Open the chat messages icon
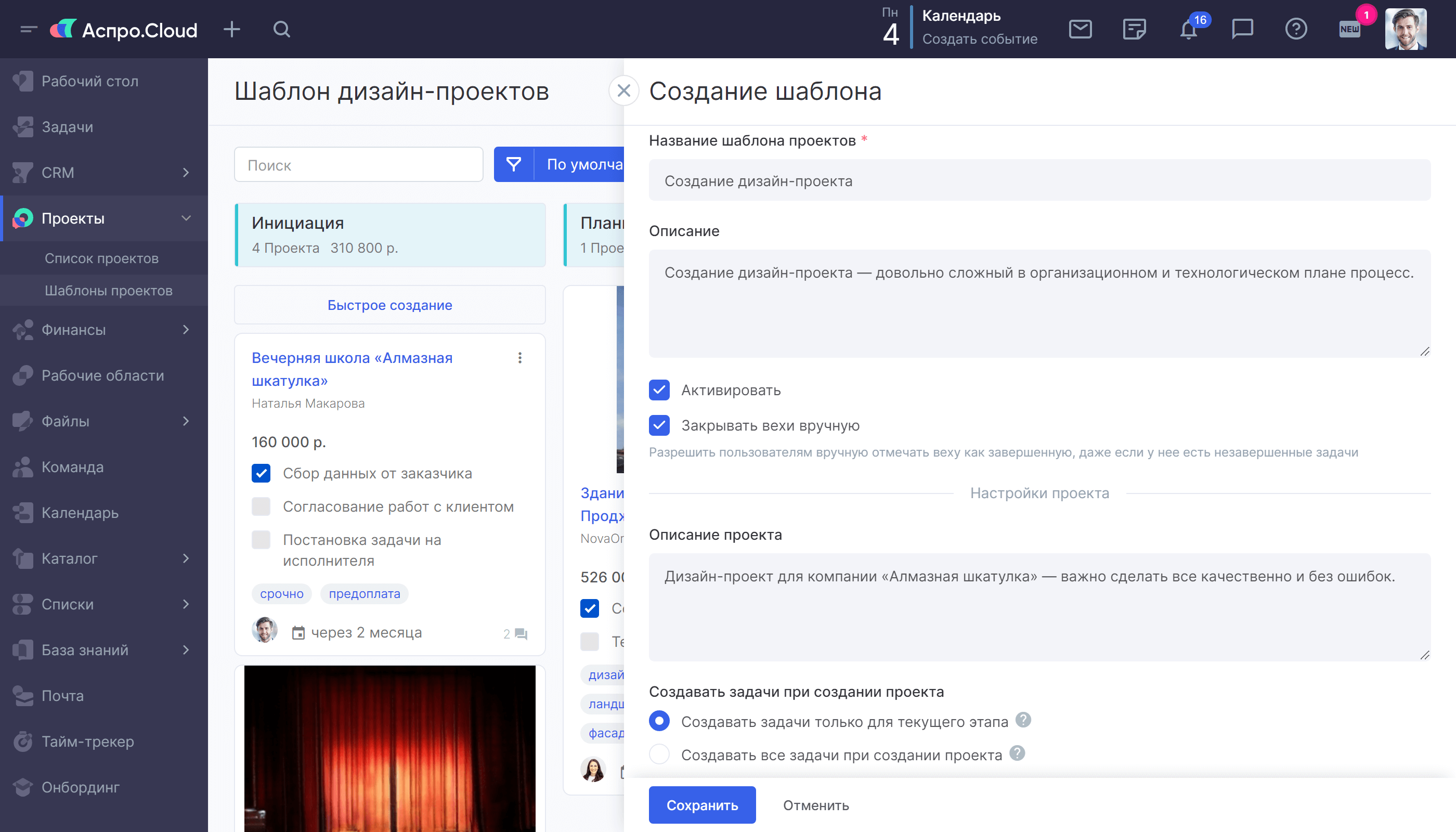 [x=1242, y=29]
